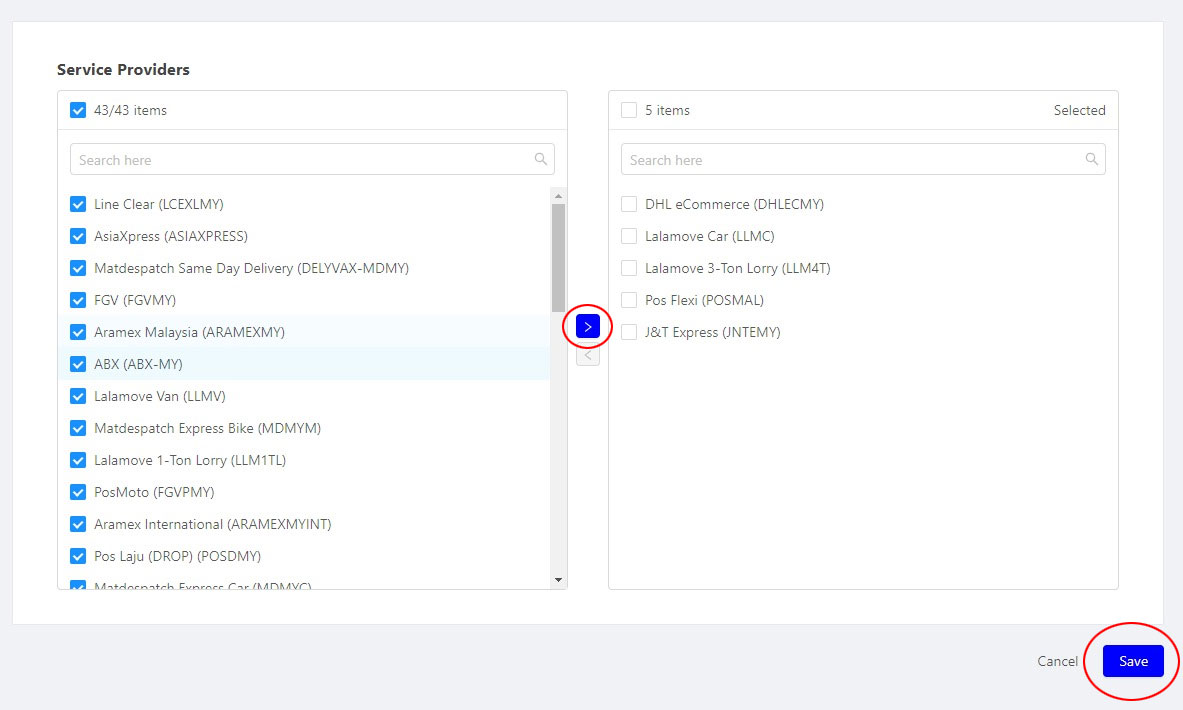
Task: Click the provider list scrollbar thumb
Action: 558,257
